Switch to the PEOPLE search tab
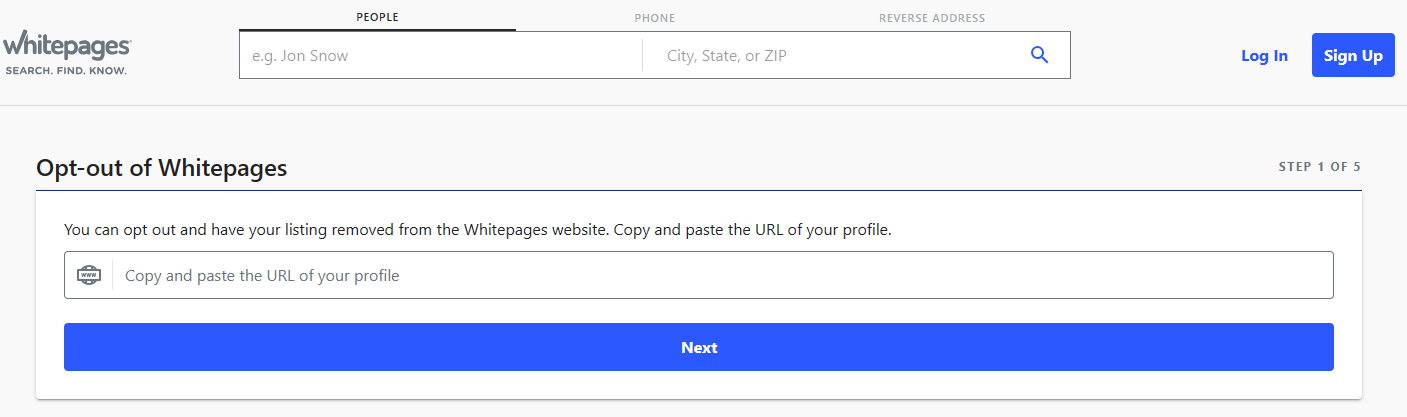Image resolution: width=1407 pixels, height=417 pixels. (x=377, y=17)
